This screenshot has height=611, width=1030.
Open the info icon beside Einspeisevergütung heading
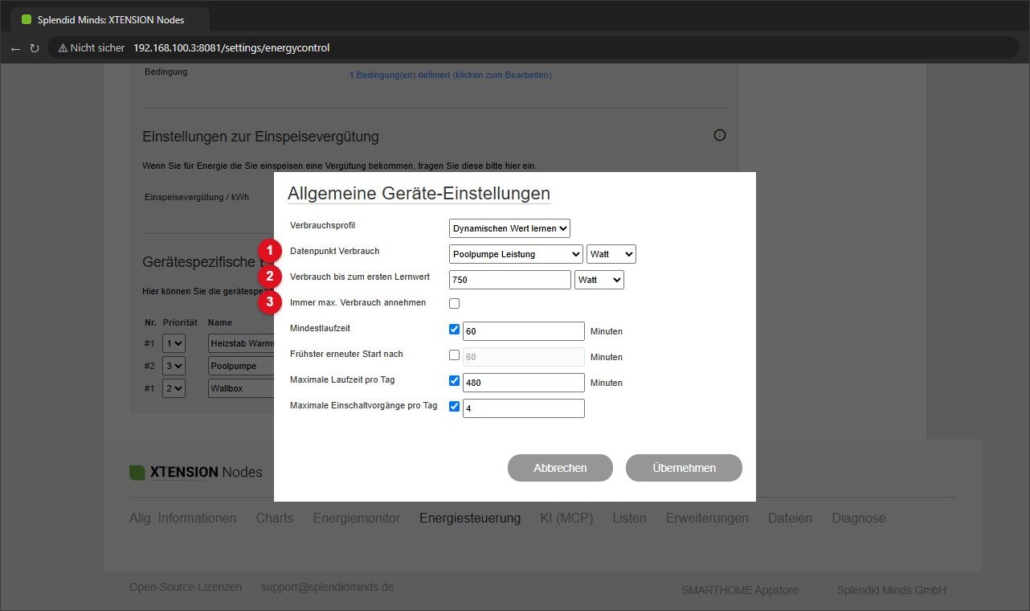720,135
